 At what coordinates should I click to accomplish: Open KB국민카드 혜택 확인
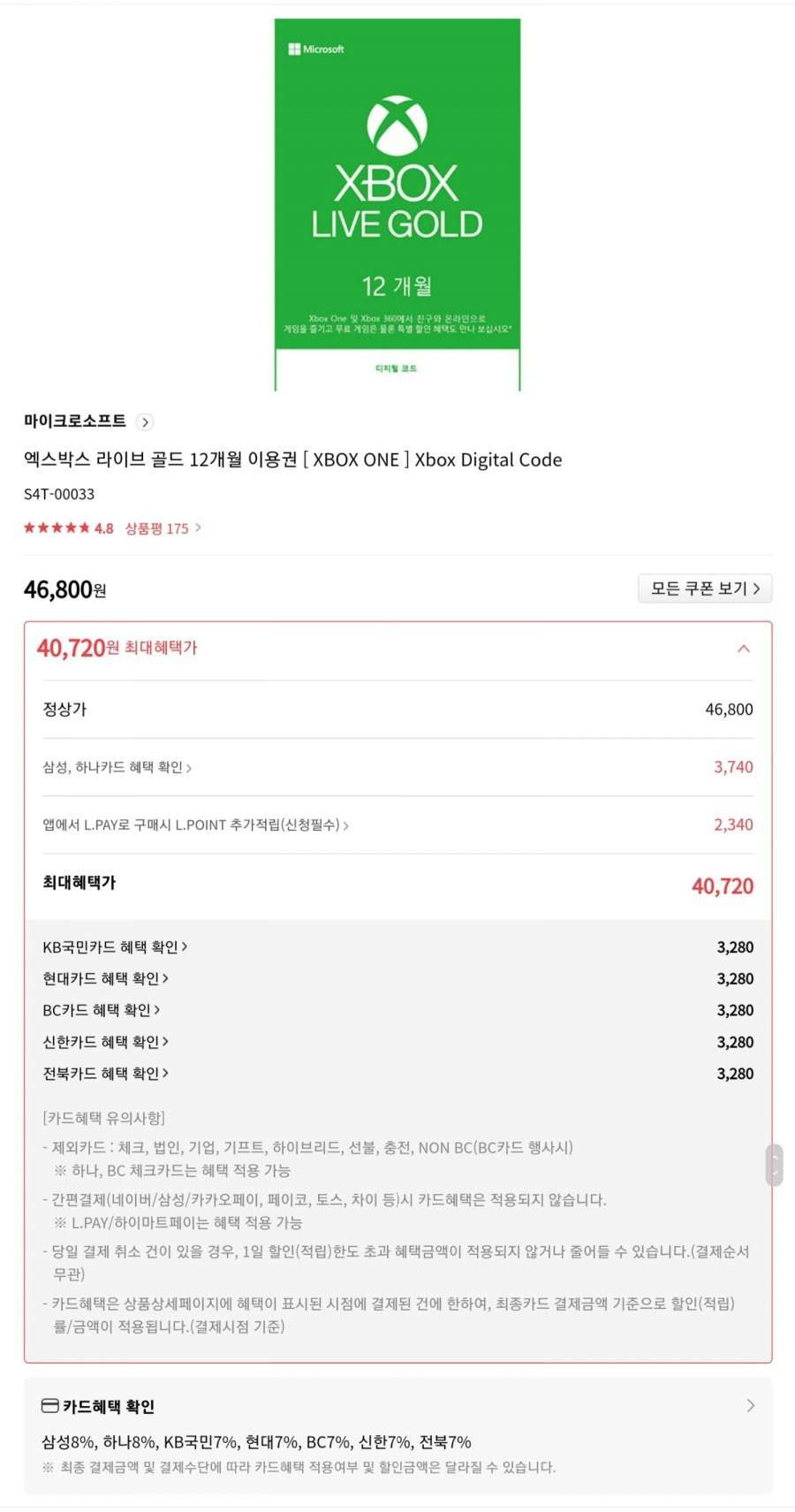[115, 947]
